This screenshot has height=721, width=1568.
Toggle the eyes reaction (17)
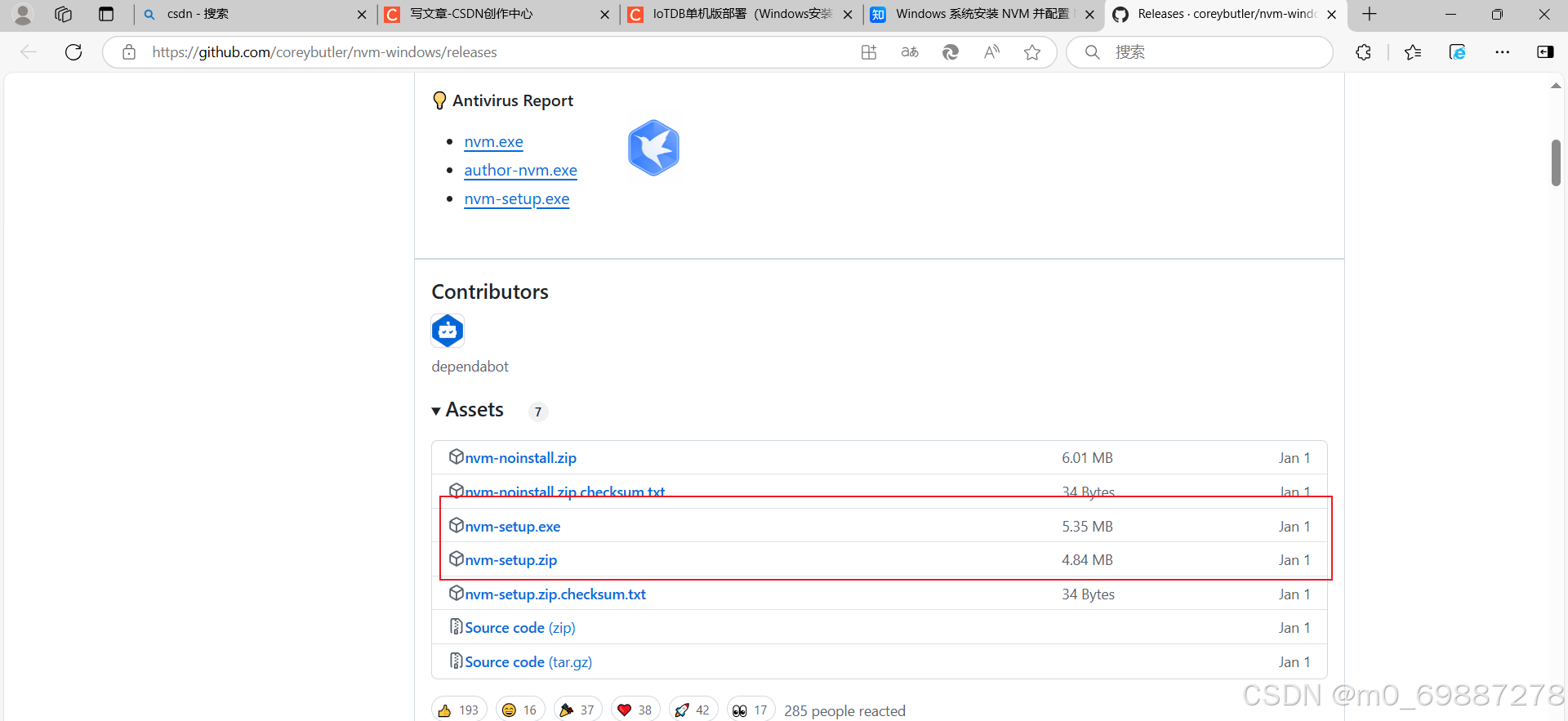[x=751, y=710]
